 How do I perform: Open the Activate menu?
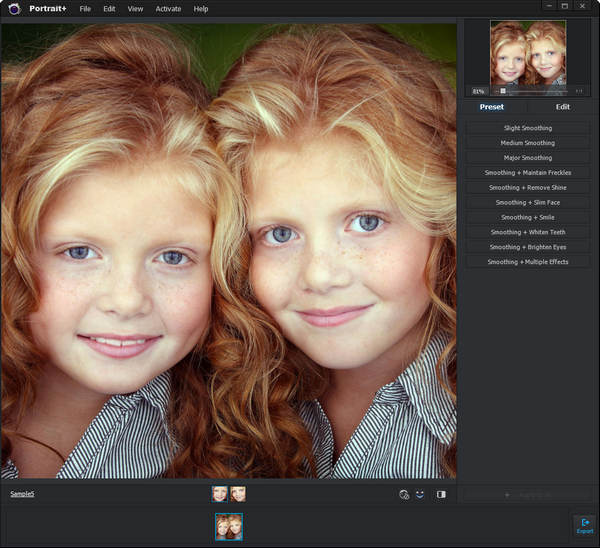coord(168,9)
